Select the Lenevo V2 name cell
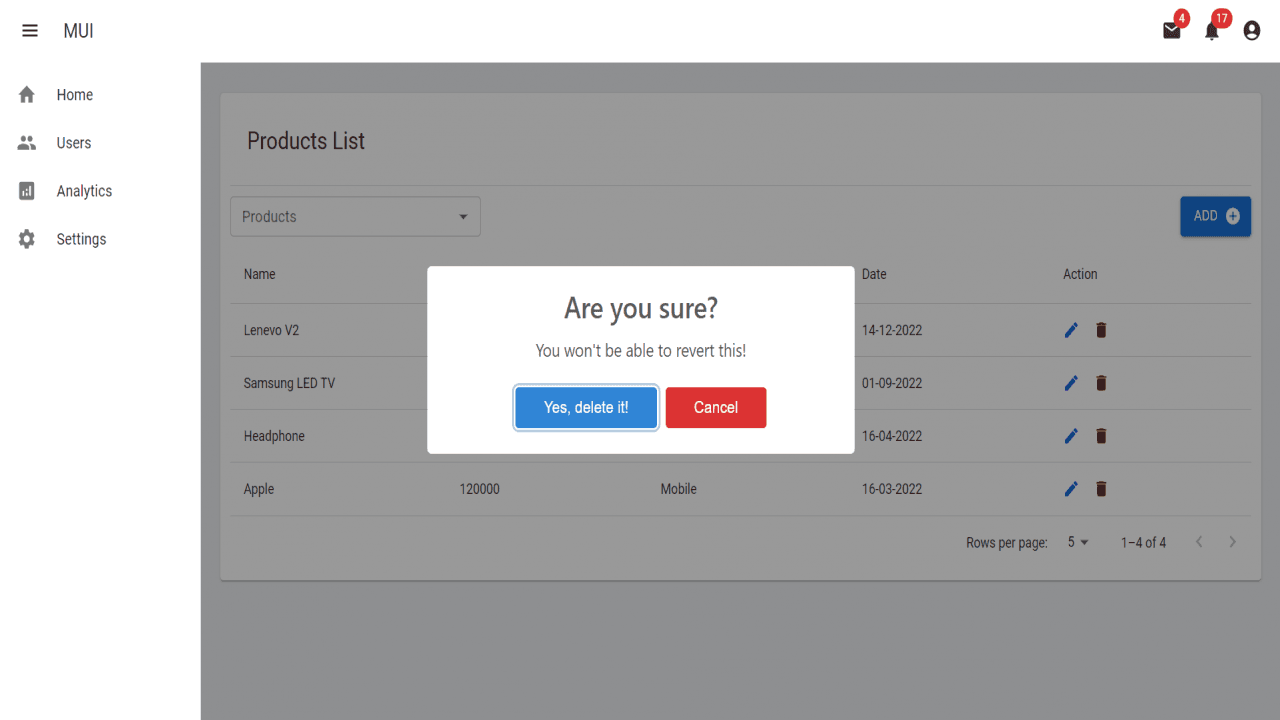 pos(271,330)
